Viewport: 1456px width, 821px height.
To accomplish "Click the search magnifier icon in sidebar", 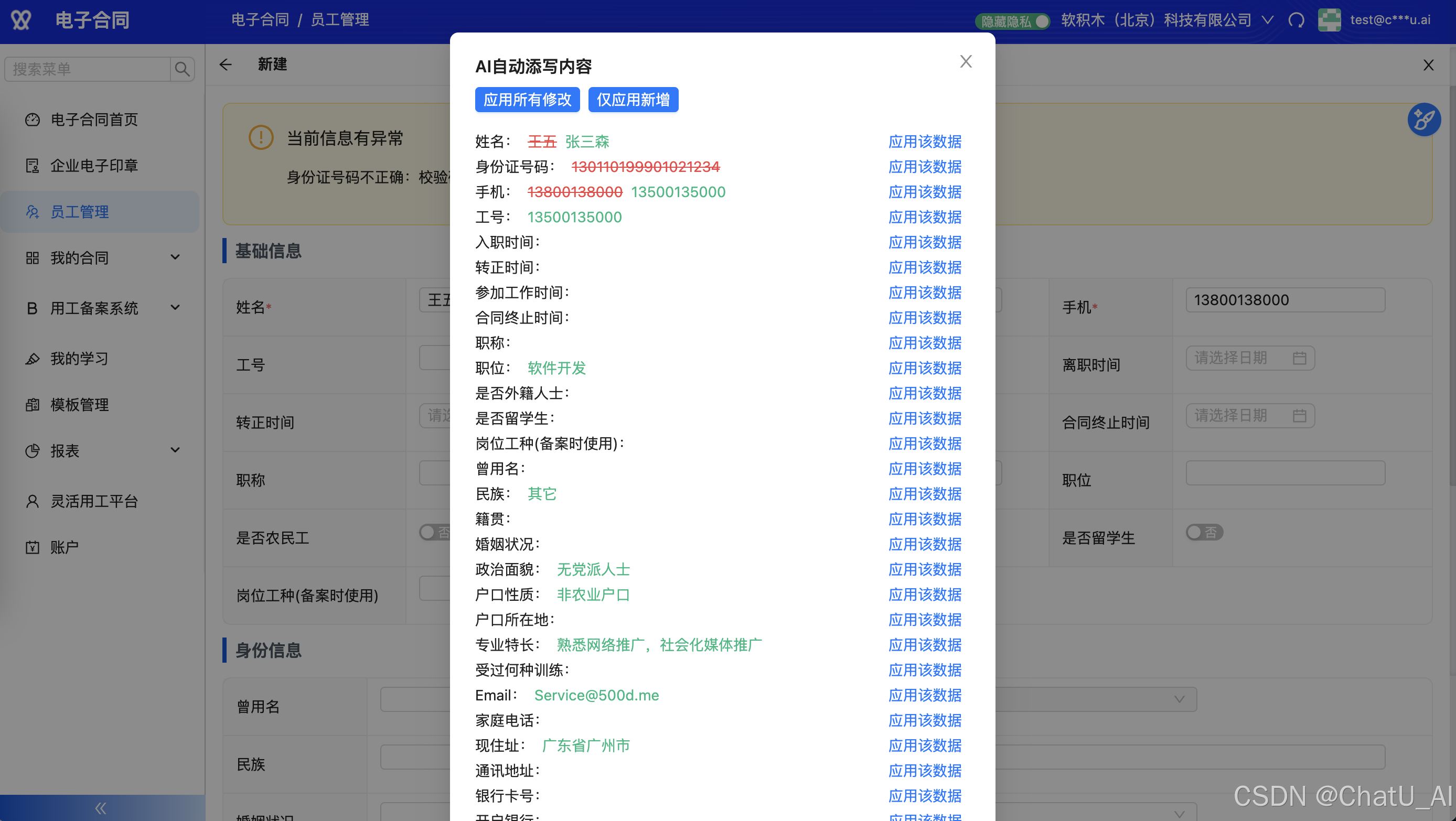I will (182, 70).
